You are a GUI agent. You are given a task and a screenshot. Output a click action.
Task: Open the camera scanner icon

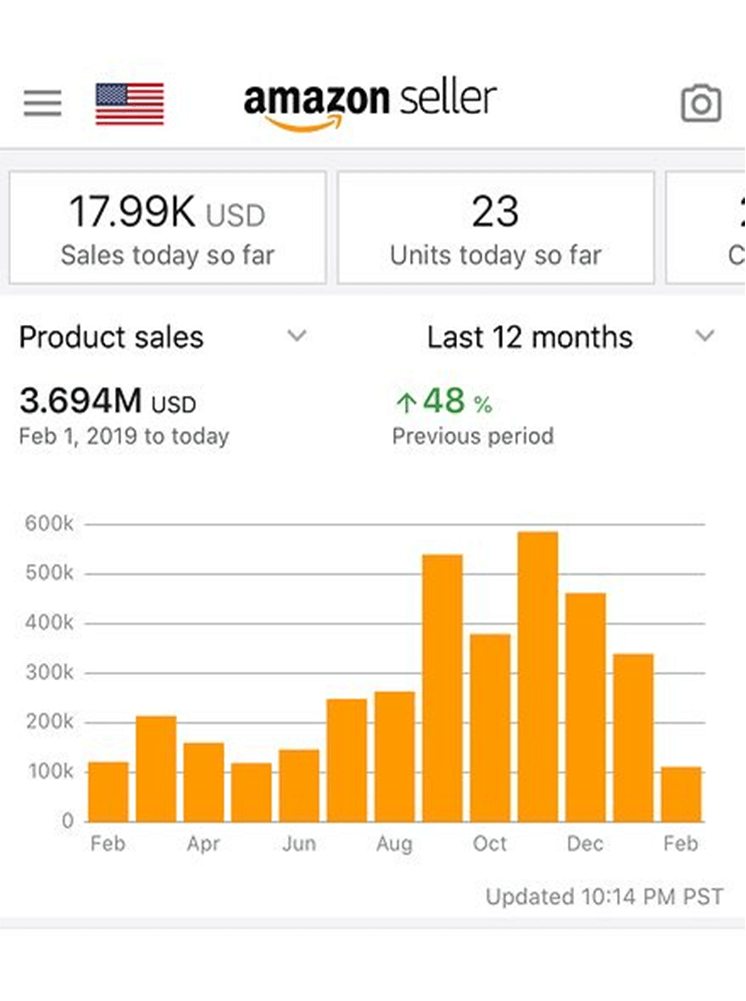click(700, 103)
